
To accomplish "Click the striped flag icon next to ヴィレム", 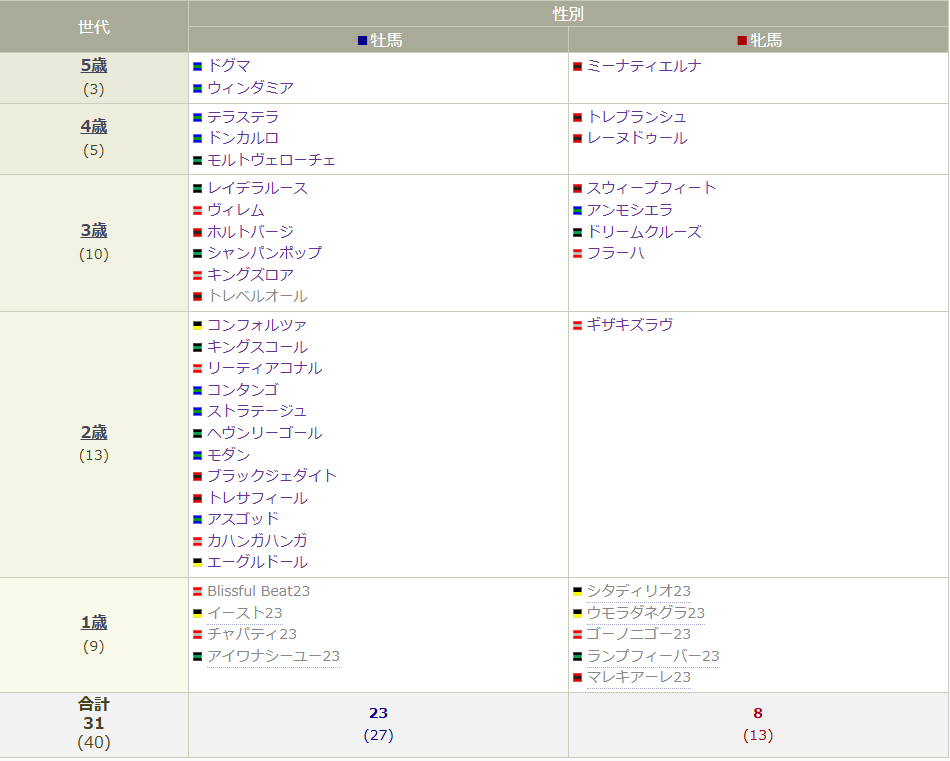I will click(197, 209).
